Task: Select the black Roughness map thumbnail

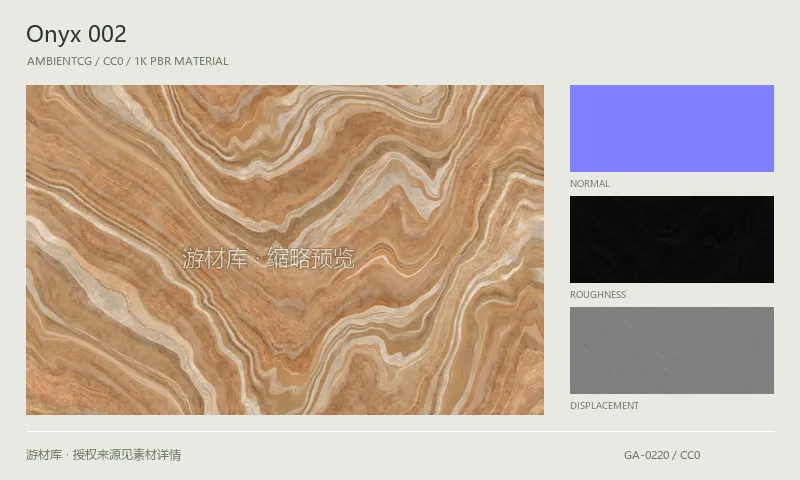Action: coord(671,239)
